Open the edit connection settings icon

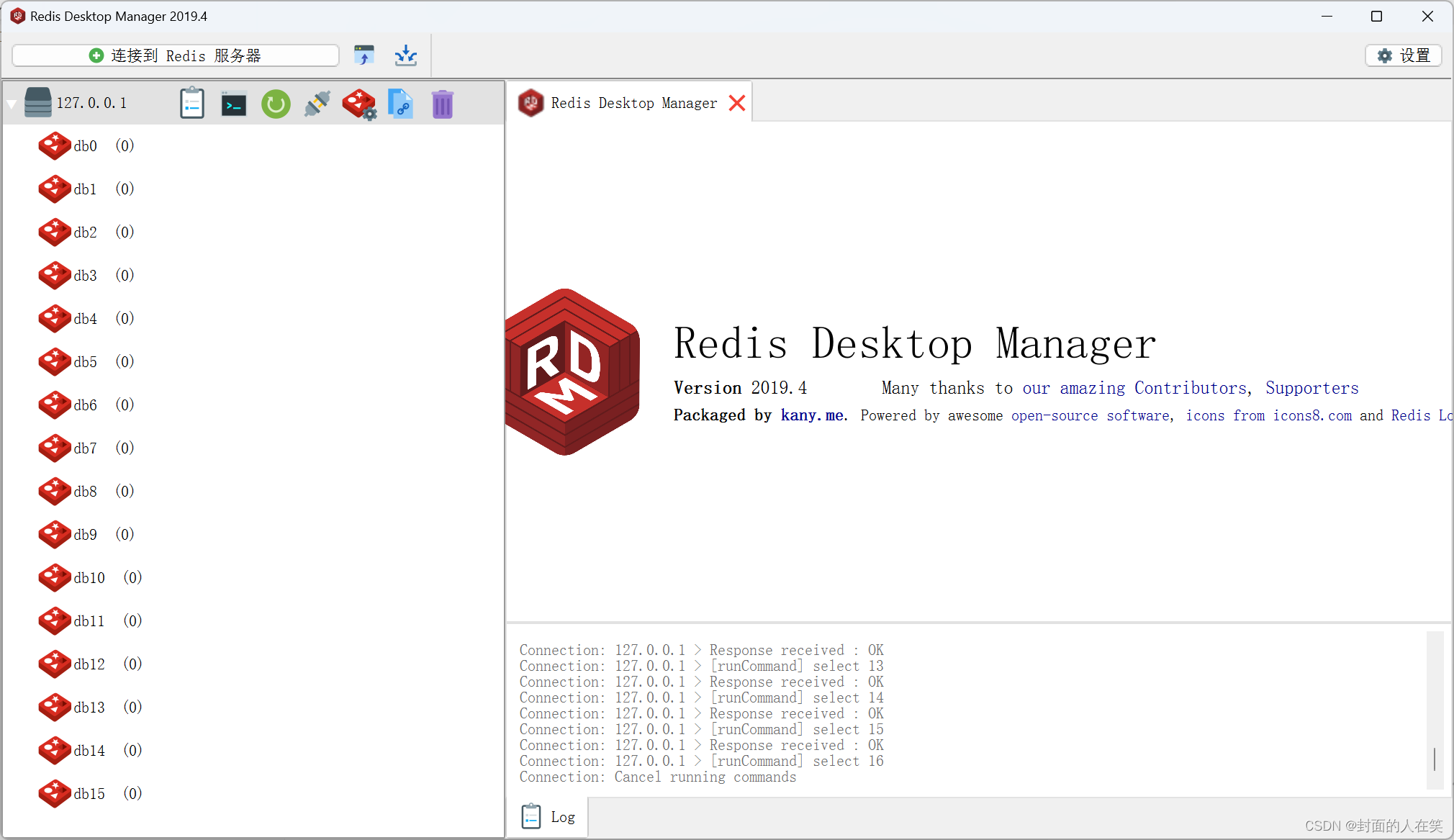[x=358, y=103]
